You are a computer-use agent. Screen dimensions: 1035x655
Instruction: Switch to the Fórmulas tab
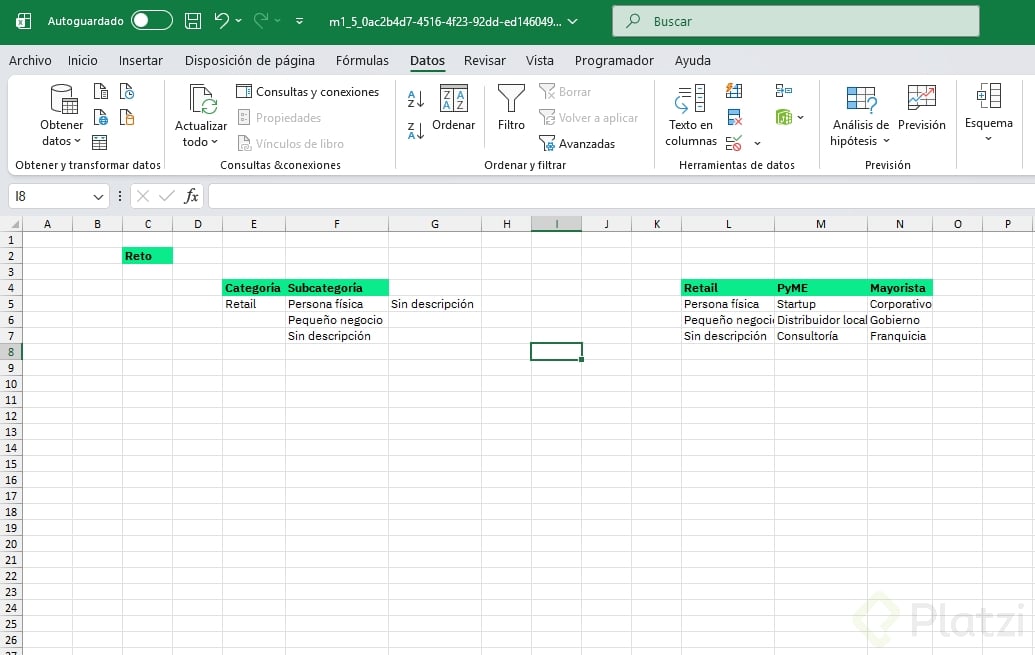(x=362, y=61)
